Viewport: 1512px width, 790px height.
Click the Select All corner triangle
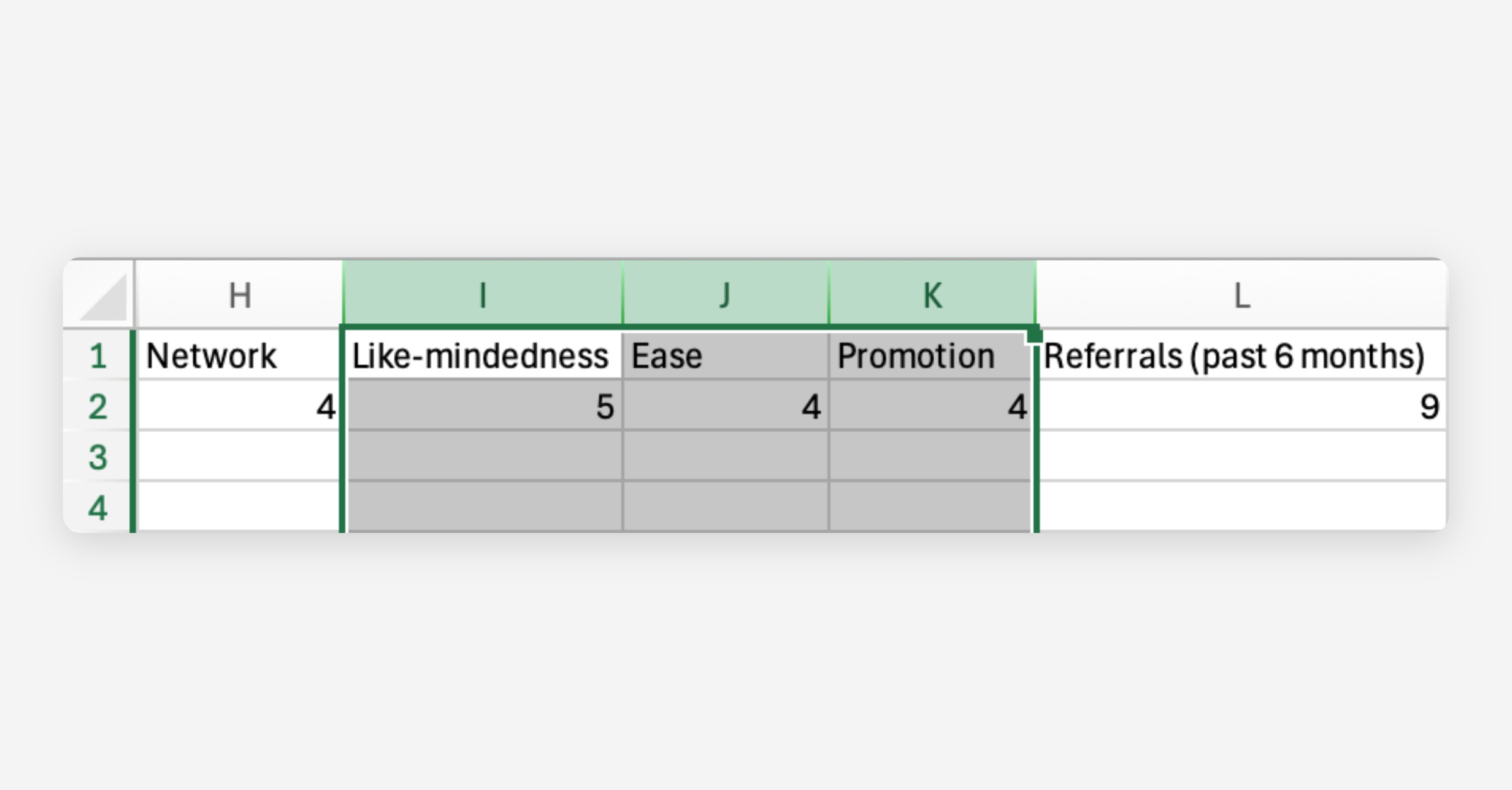pos(104,297)
